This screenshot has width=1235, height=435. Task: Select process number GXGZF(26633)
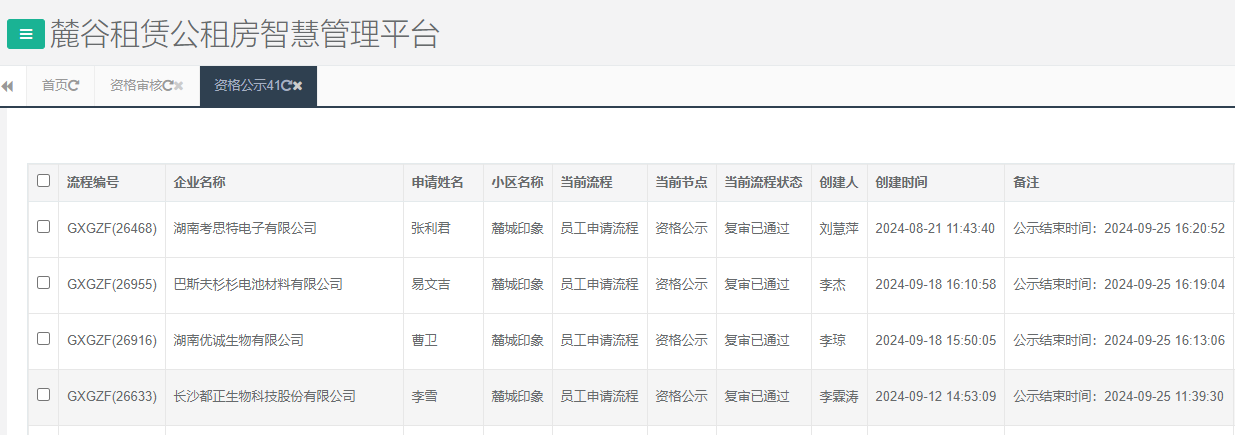point(112,397)
